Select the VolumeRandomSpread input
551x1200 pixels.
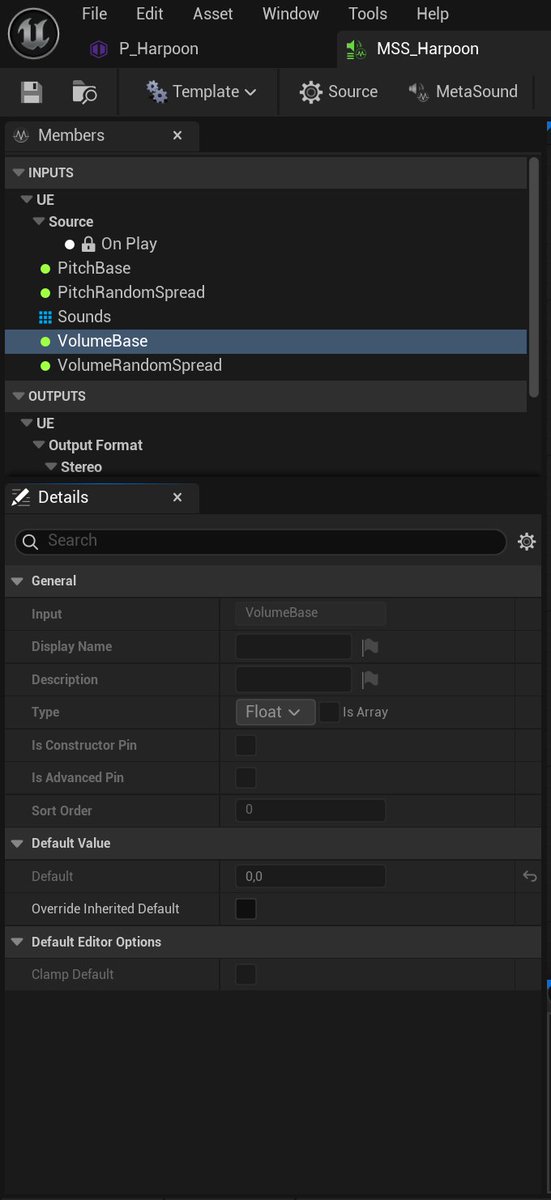click(x=139, y=365)
